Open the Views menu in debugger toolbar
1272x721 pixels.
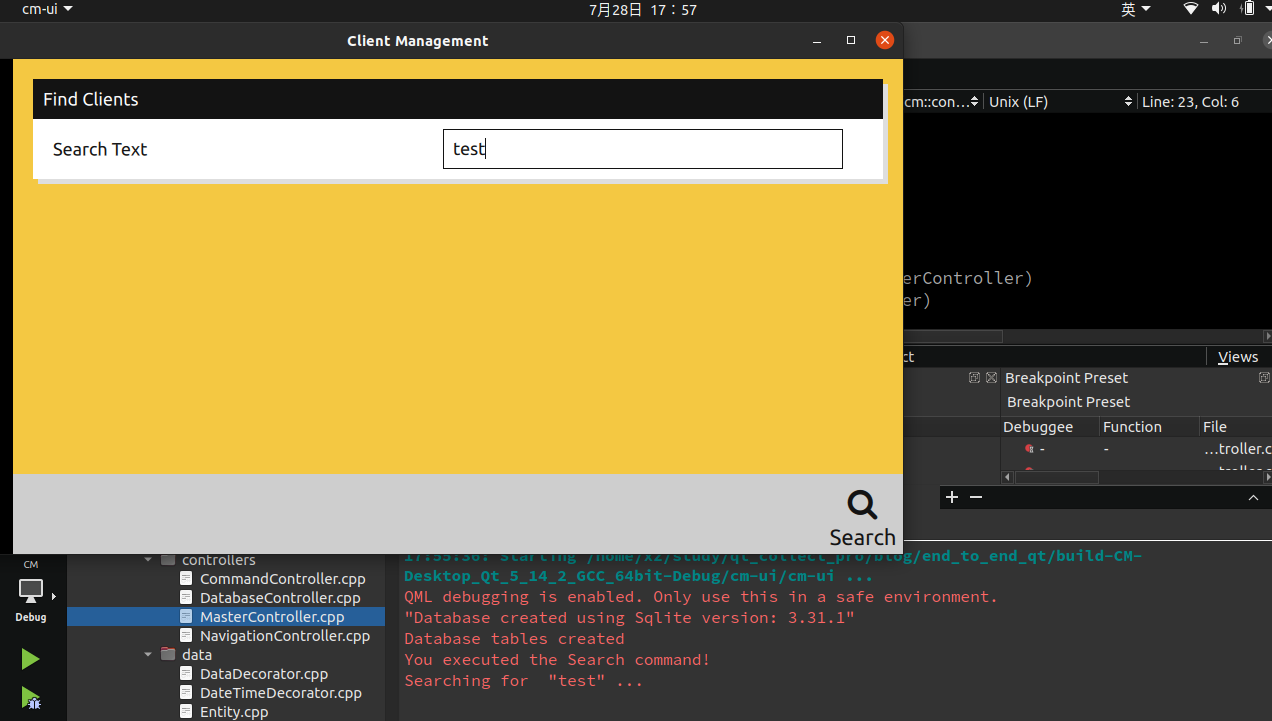1238,357
